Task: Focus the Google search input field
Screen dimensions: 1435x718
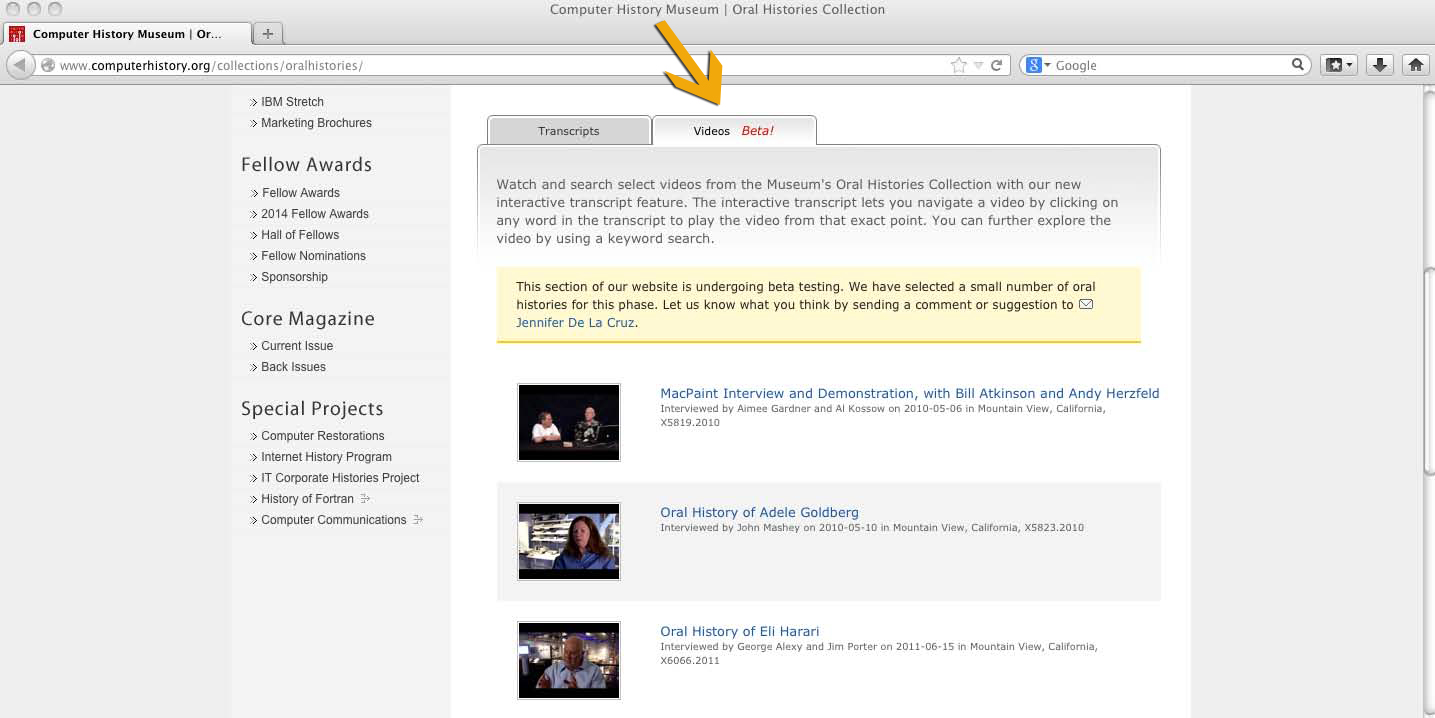Action: click(1170, 65)
